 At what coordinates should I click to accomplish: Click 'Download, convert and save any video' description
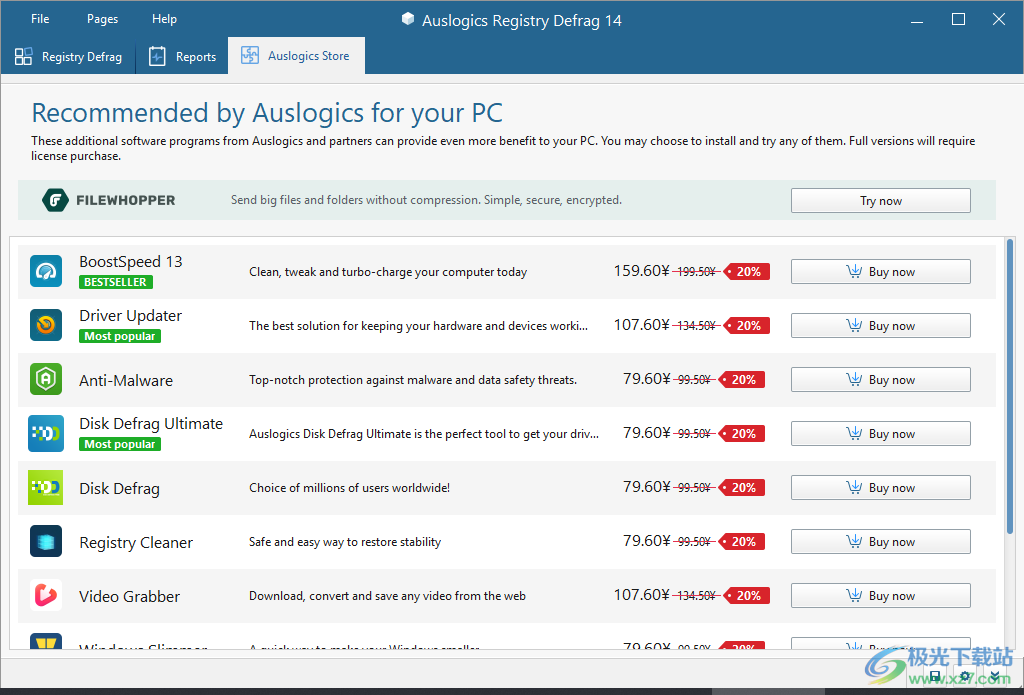click(387, 596)
